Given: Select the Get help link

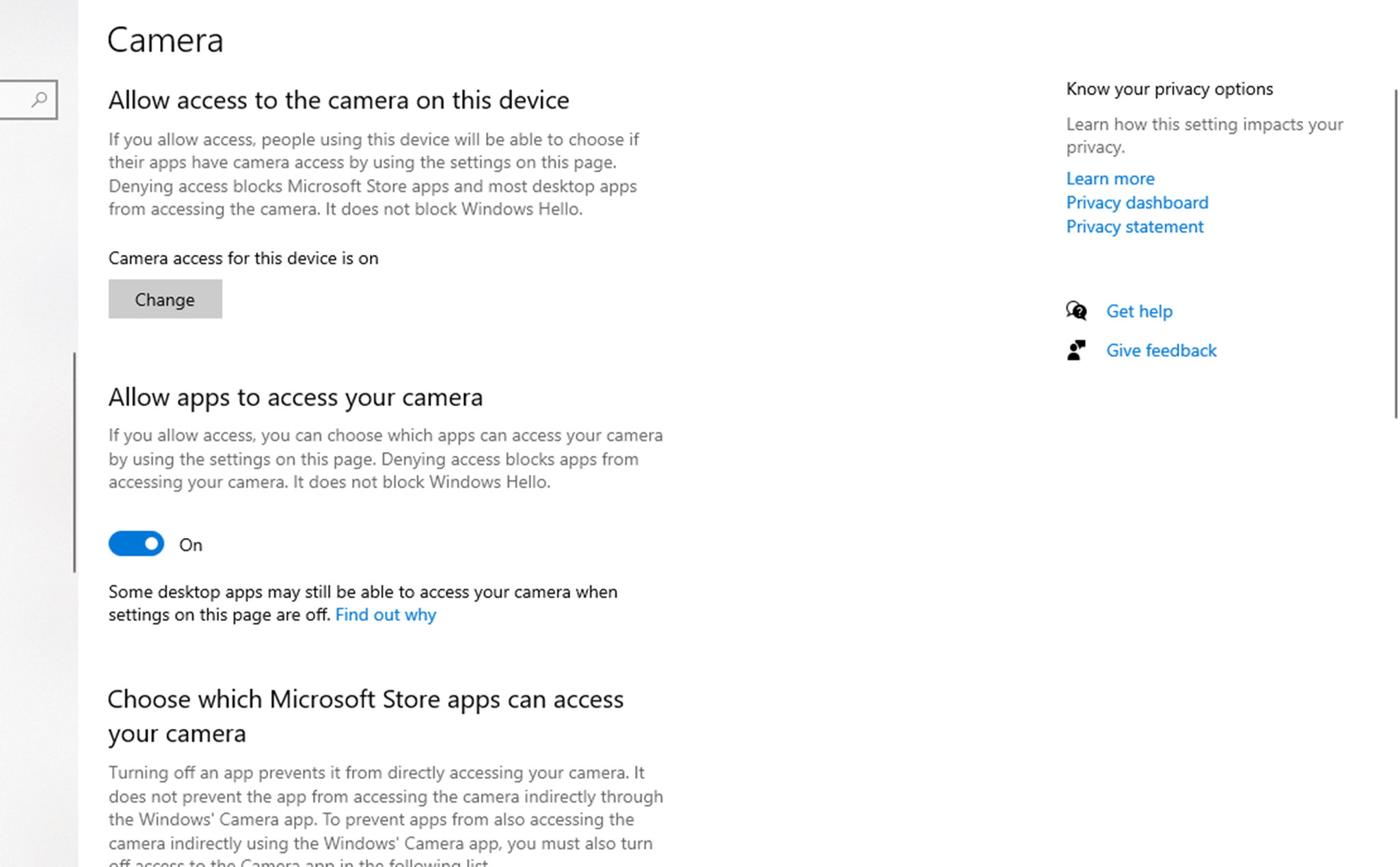Looking at the screenshot, I should point(1140,311).
